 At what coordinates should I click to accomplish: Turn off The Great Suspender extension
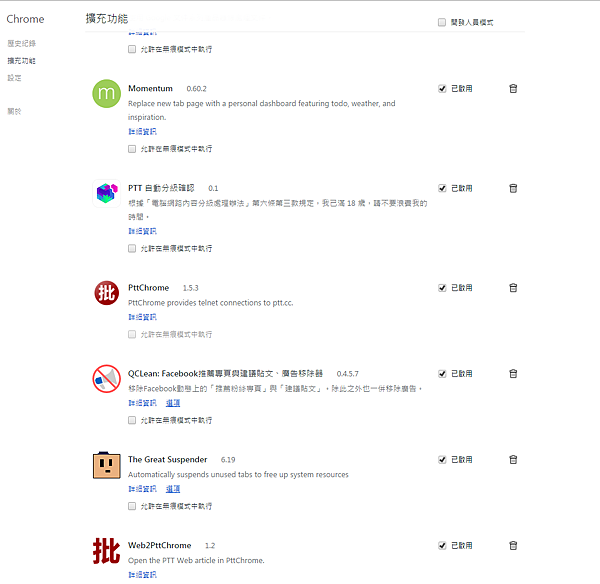tap(442, 460)
